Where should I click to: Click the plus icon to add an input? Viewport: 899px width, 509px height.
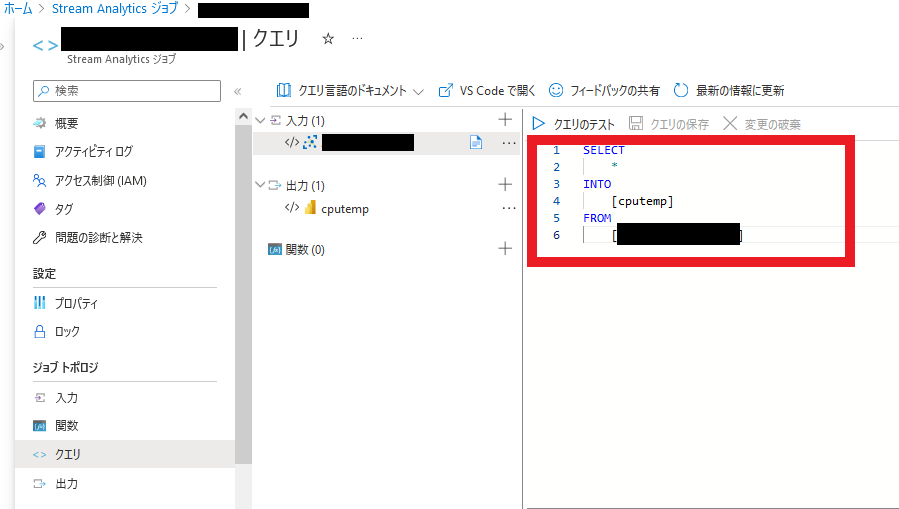click(x=505, y=120)
